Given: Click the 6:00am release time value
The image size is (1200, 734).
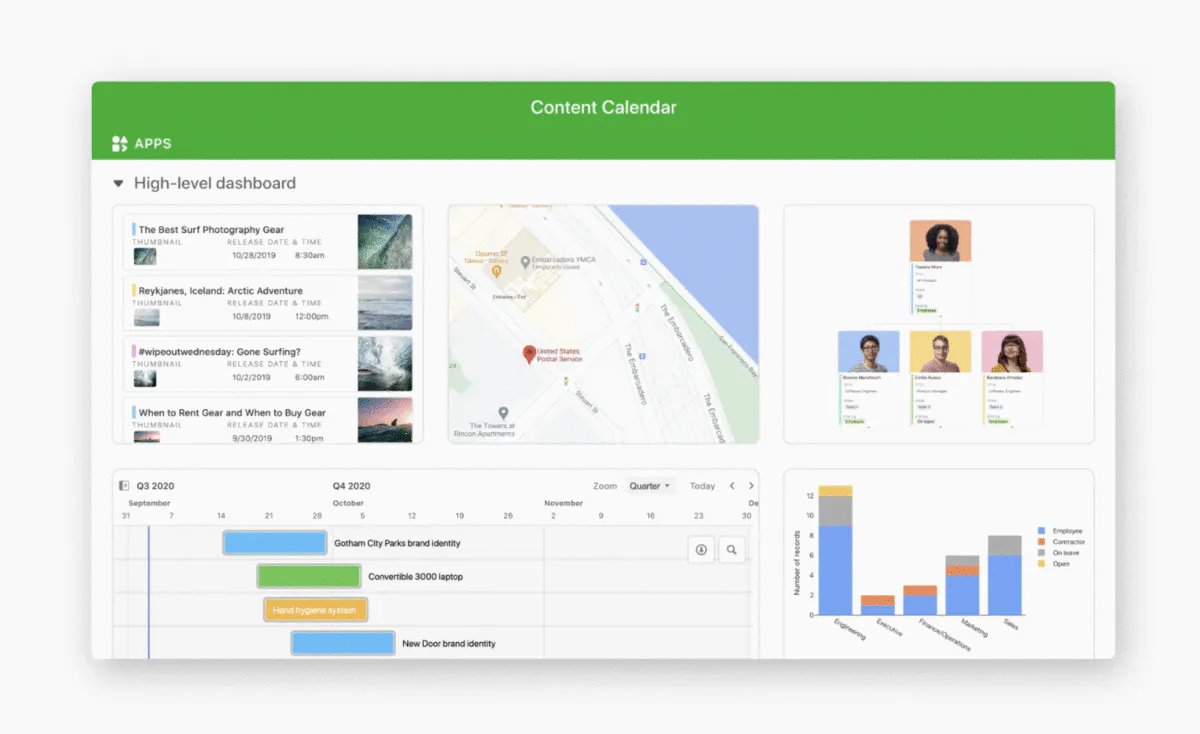Looking at the screenshot, I should point(309,377).
